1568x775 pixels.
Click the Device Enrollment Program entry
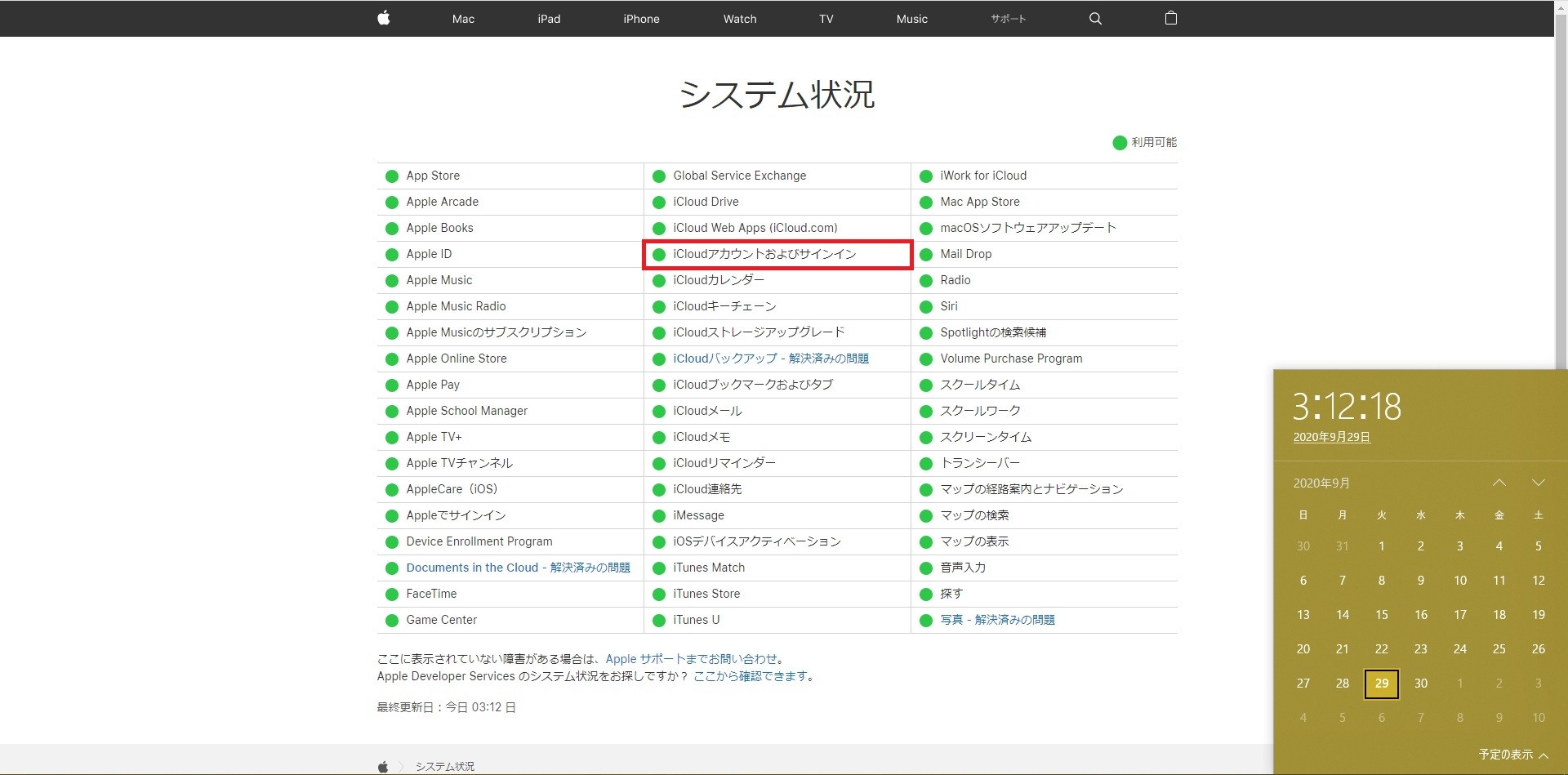point(479,541)
